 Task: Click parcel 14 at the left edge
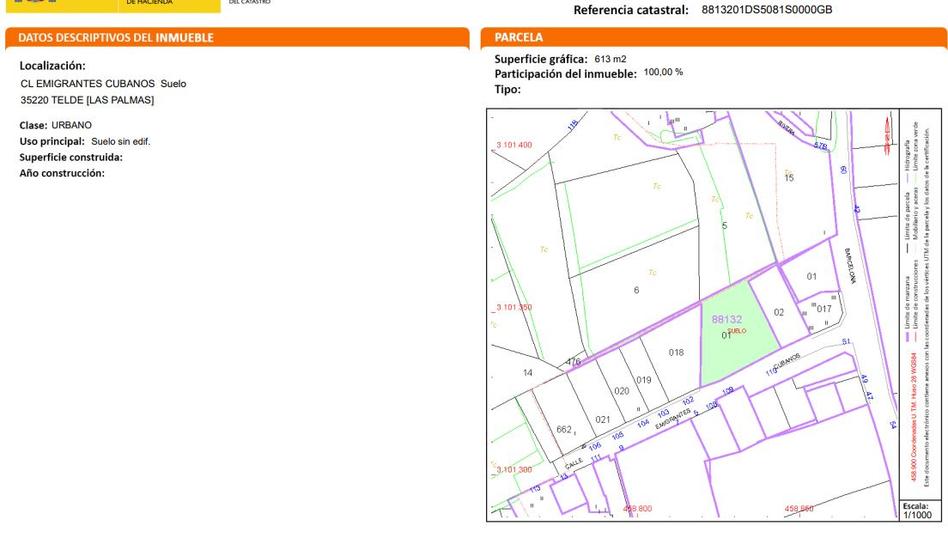click(x=528, y=372)
